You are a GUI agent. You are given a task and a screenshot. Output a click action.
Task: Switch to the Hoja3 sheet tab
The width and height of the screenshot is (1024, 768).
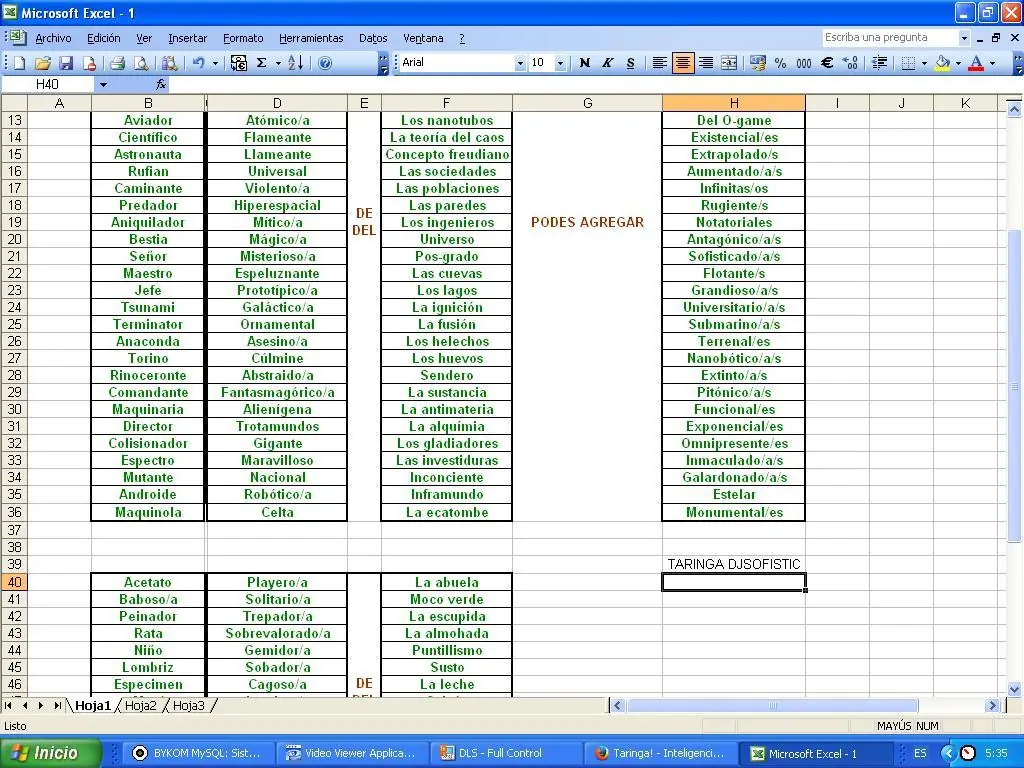[188, 705]
